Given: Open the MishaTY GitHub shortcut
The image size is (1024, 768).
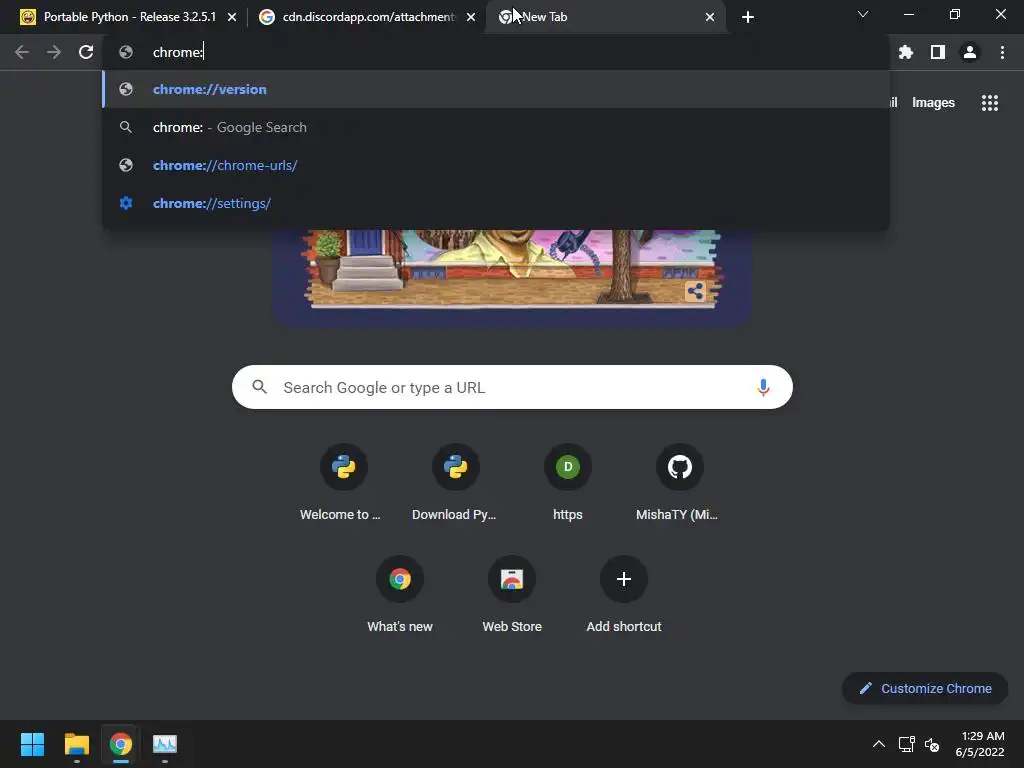Looking at the screenshot, I should tap(679, 482).
